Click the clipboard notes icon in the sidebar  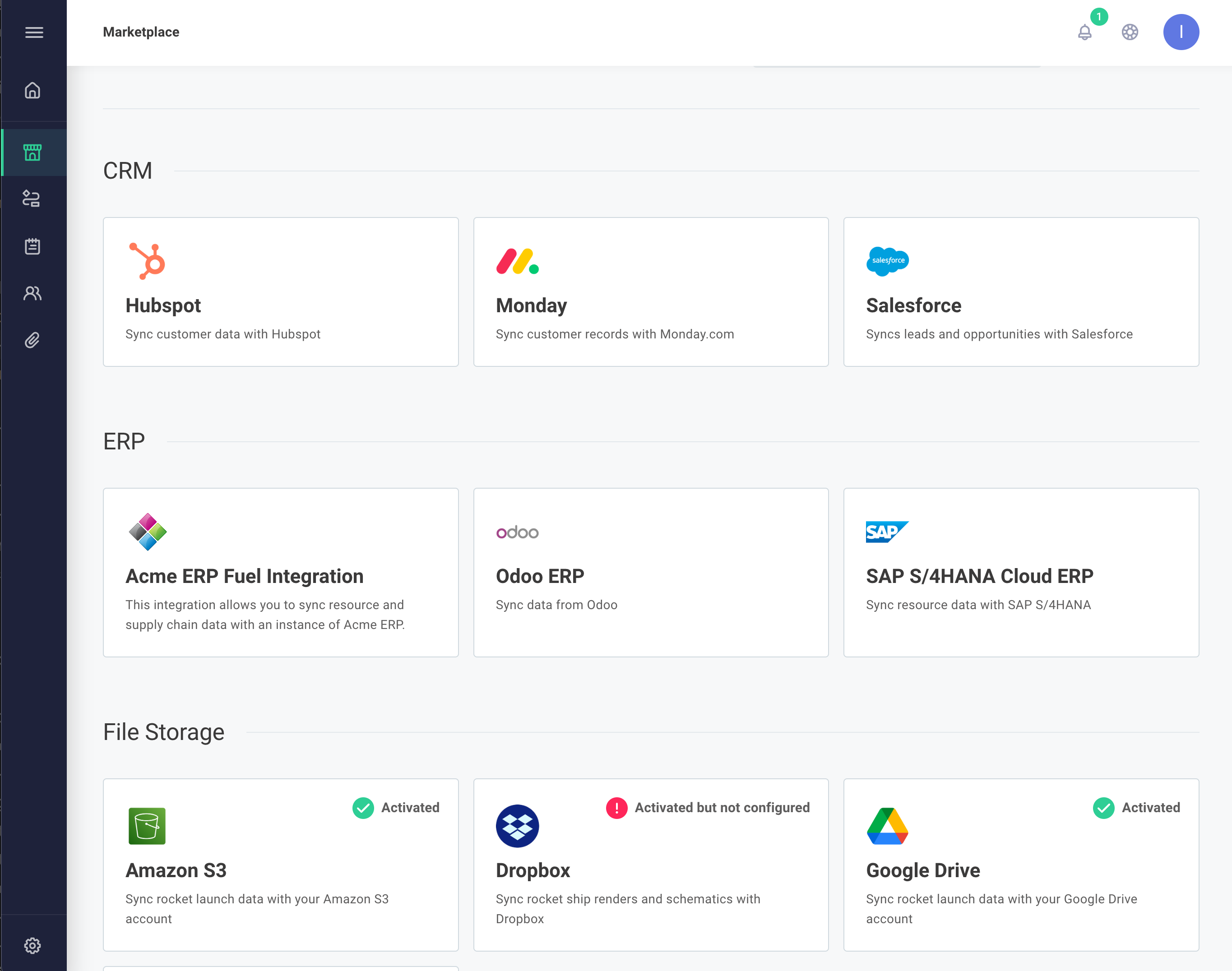pos(33,245)
